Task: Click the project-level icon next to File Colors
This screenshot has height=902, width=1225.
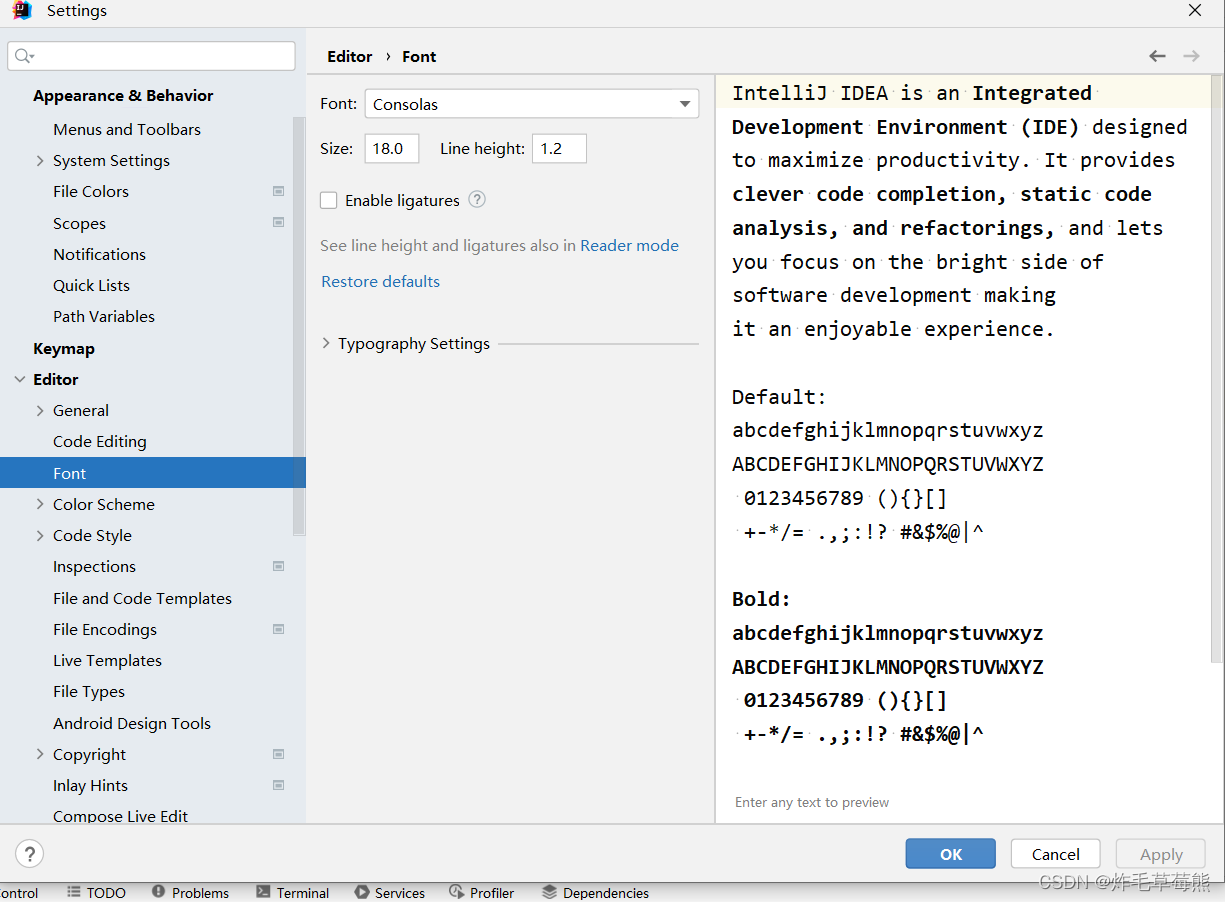Action: (278, 191)
